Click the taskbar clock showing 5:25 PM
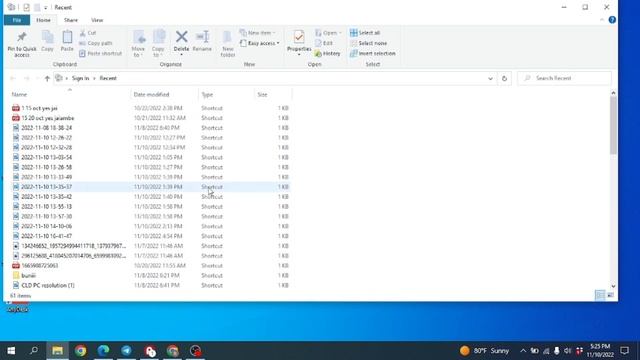Viewport: 640px width, 360px height. (x=600, y=351)
